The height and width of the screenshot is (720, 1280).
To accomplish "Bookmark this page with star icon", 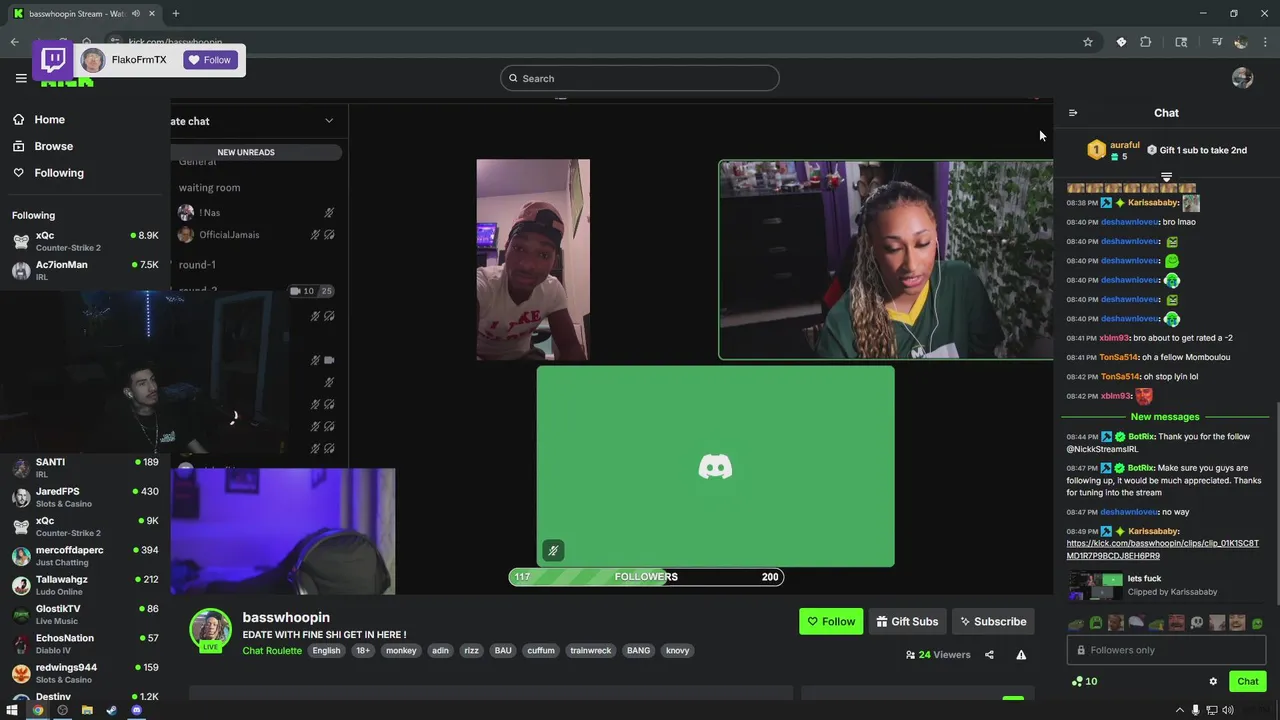I will pos(1087,42).
